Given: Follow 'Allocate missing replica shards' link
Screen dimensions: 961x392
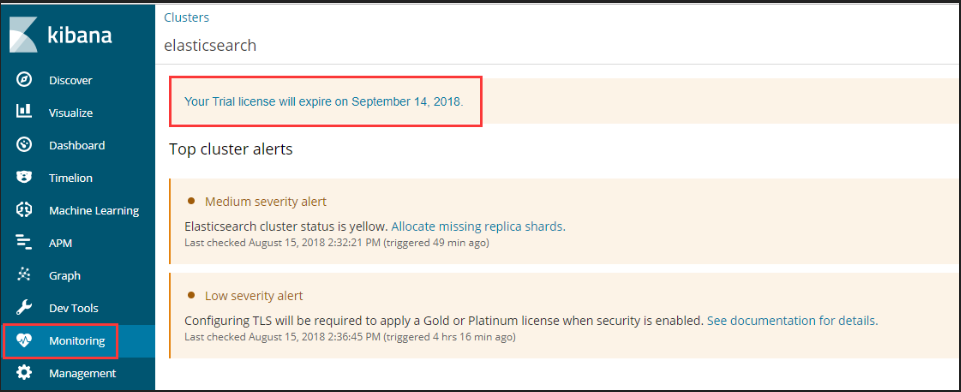Looking at the screenshot, I should (x=478, y=227).
